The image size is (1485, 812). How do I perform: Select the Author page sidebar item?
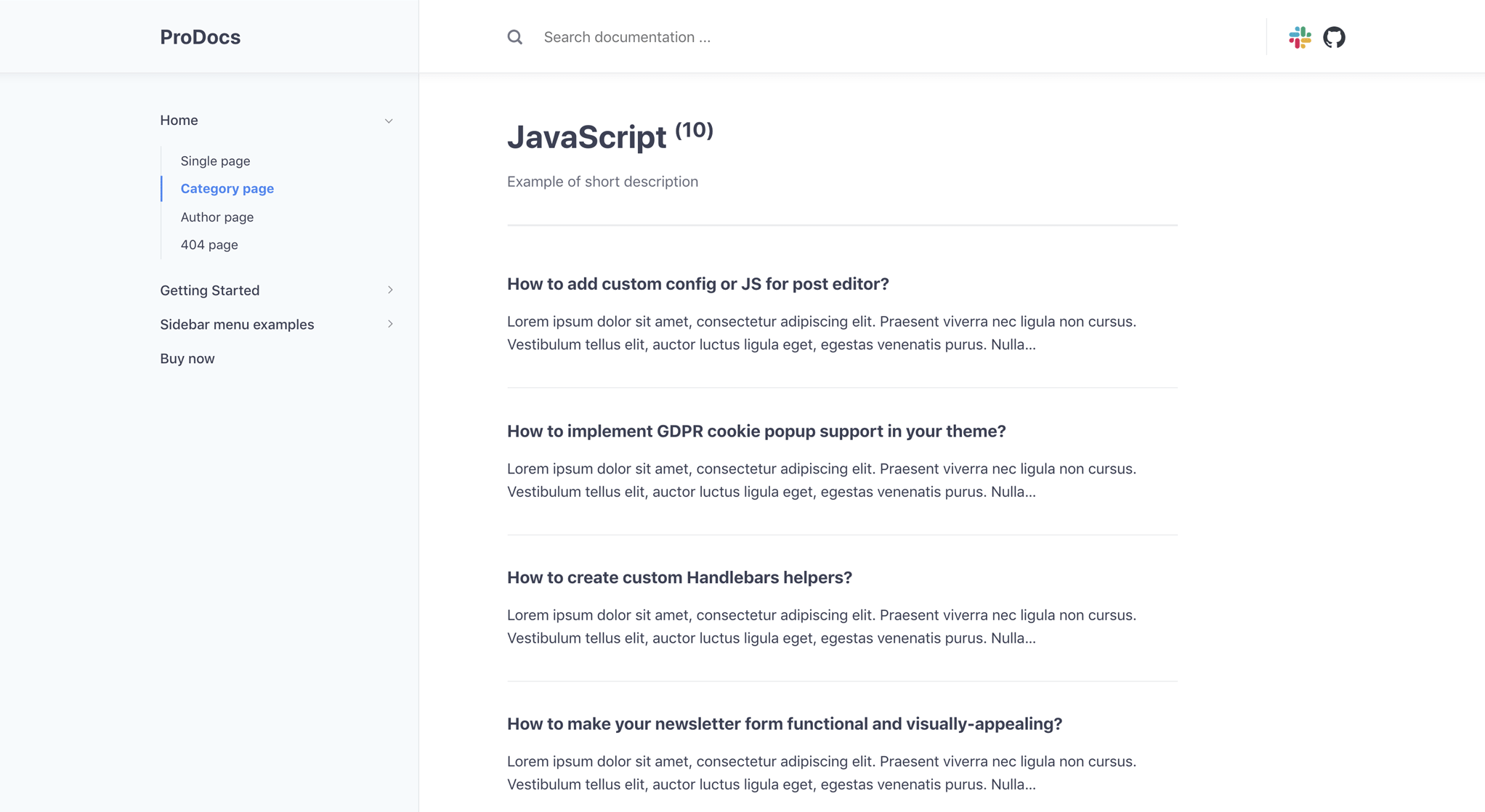coord(217,216)
